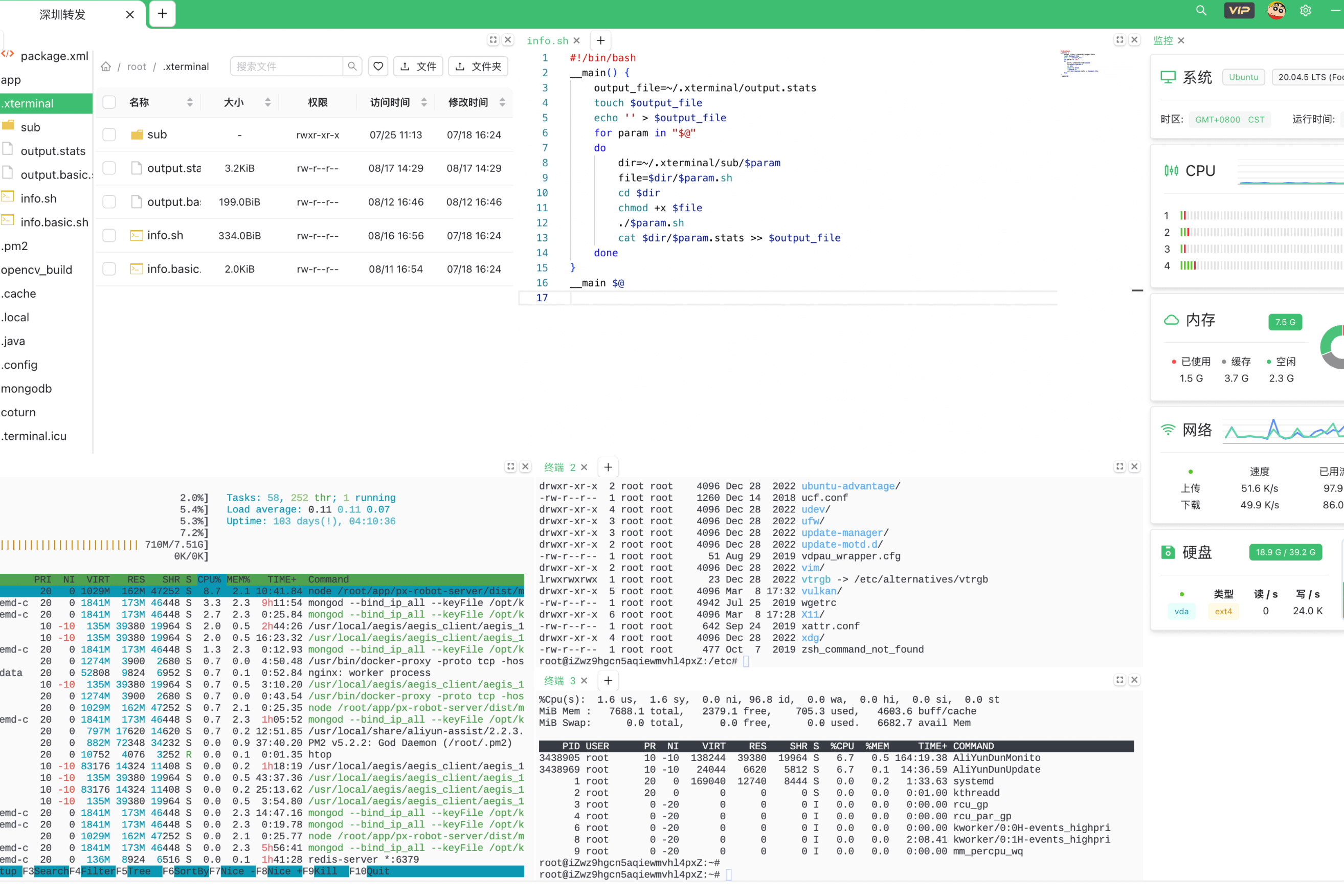Image resolution: width=1344 pixels, height=896 pixels.
Task: Close the 终端 3 tab
Action: coord(584,681)
